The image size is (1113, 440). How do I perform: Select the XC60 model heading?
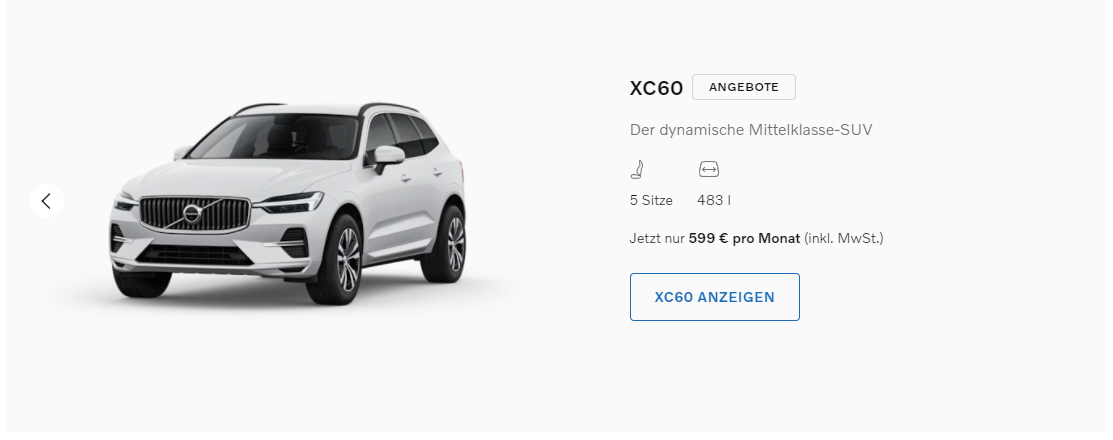click(656, 88)
